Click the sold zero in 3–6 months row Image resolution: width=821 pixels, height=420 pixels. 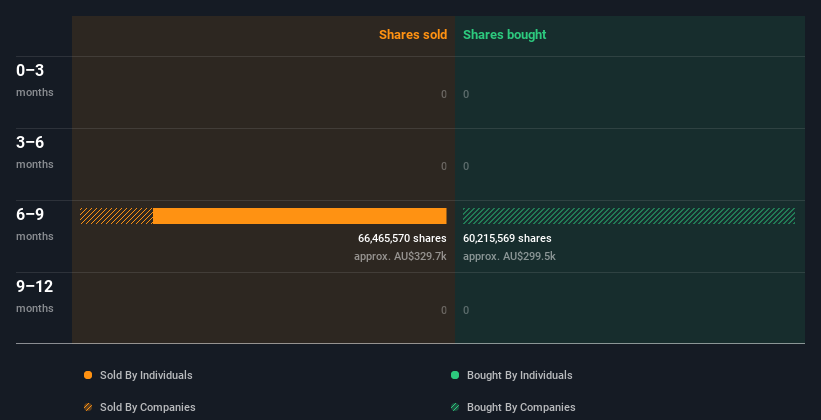tap(444, 167)
